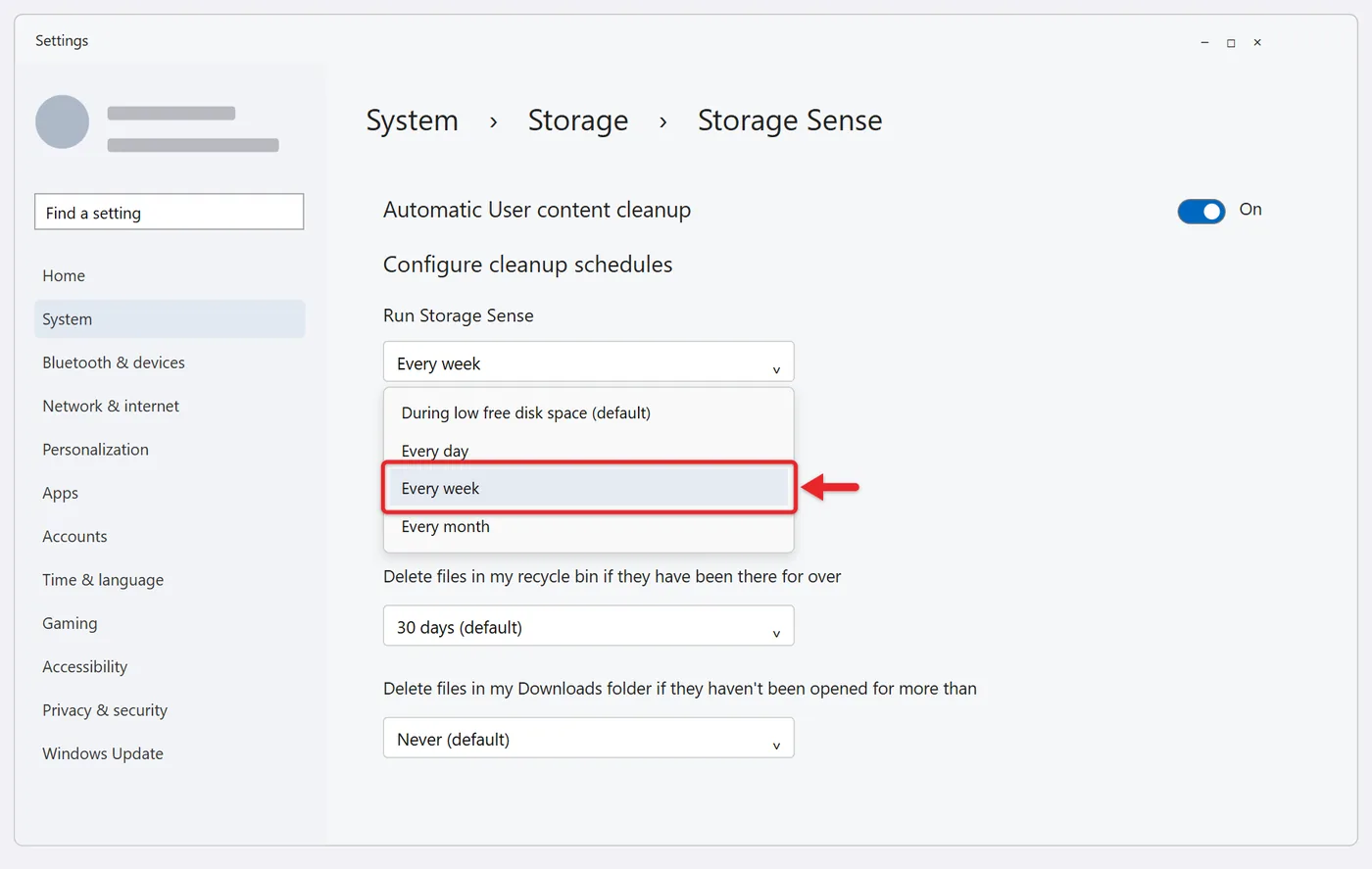The image size is (1372, 869).
Task: Open the recycle bin 30 days dropdown
Action: (x=588, y=626)
